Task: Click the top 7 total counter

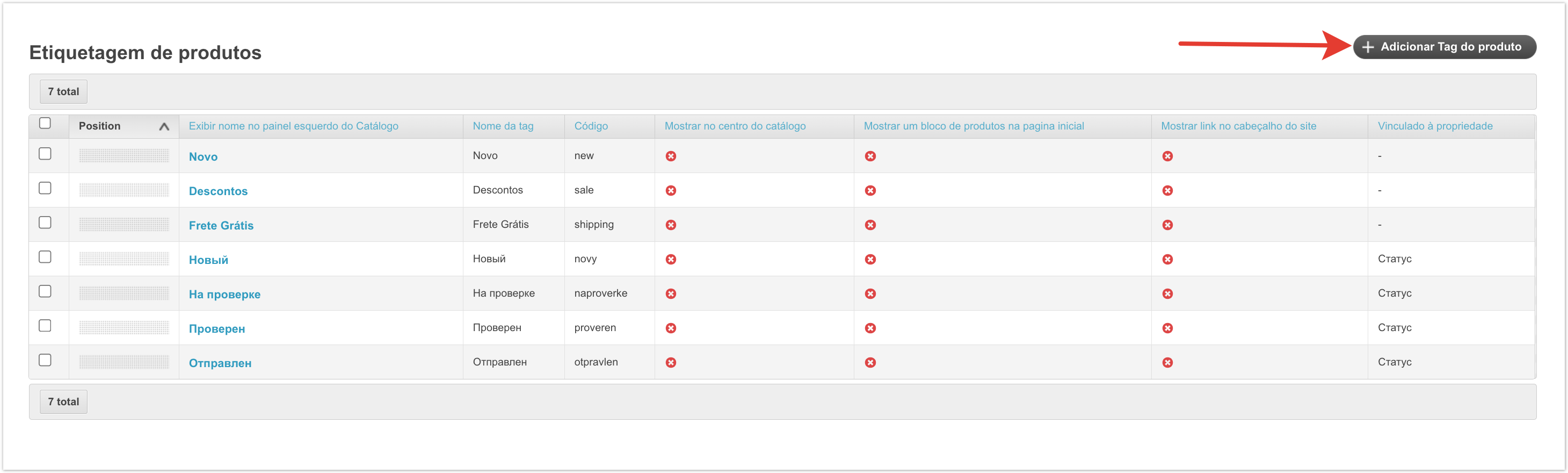Action: pos(63,91)
